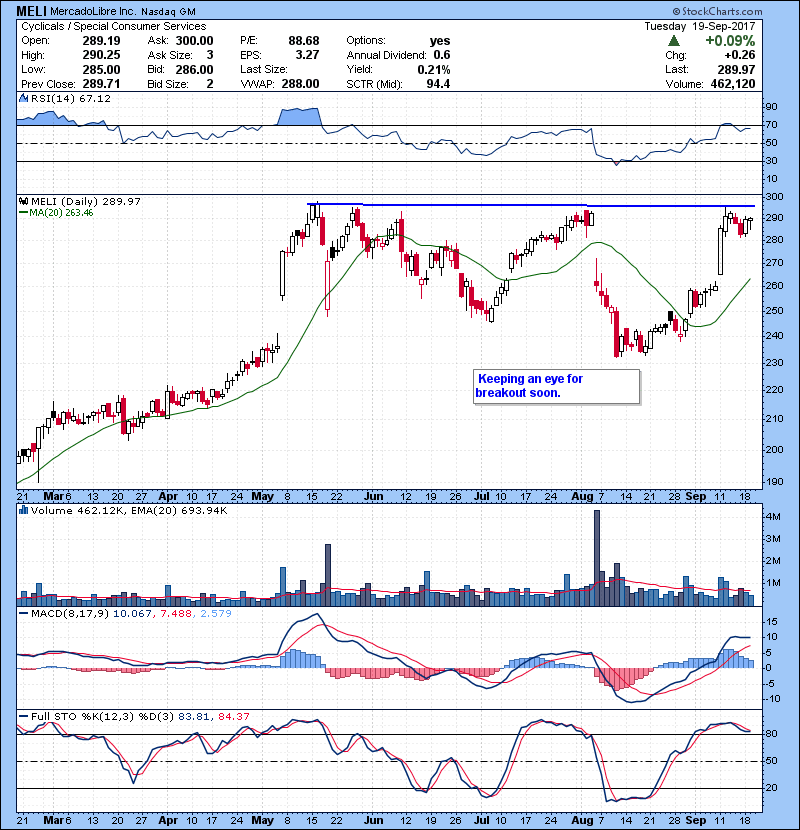800x830 pixels.
Task: Click the Annual Dividend value 0.6
Action: pos(442,55)
